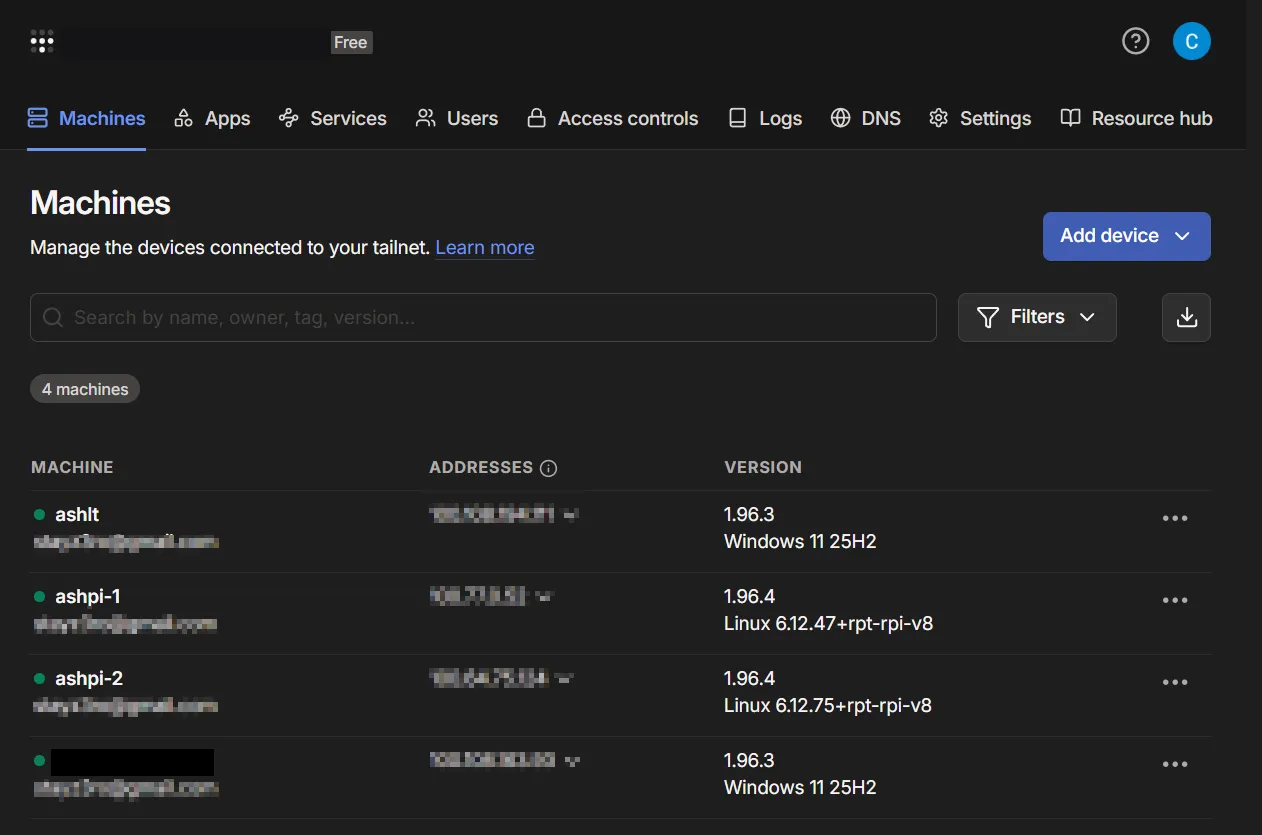Click the DNS globe icon
Viewport: 1262px width, 835px height.
tap(841, 118)
